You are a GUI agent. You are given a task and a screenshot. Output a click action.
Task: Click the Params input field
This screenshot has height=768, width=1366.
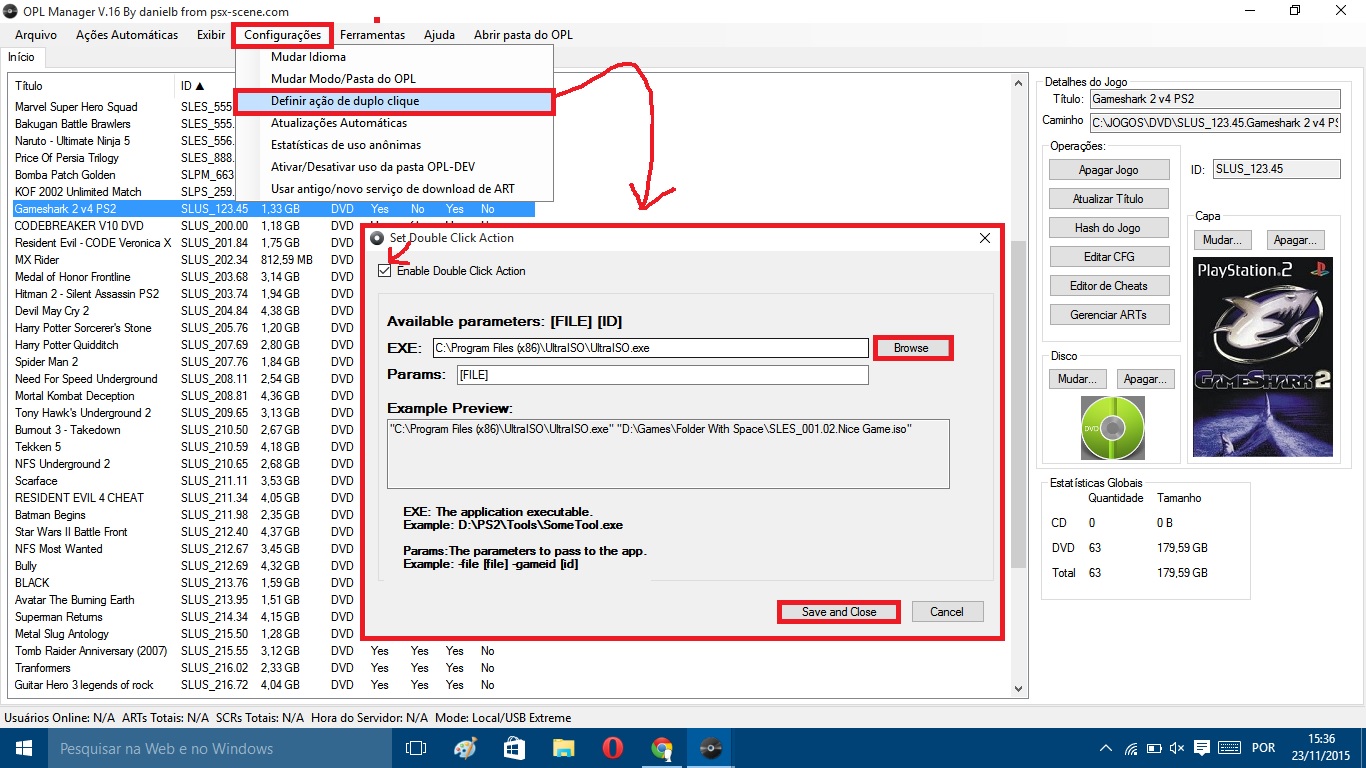click(x=662, y=375)
